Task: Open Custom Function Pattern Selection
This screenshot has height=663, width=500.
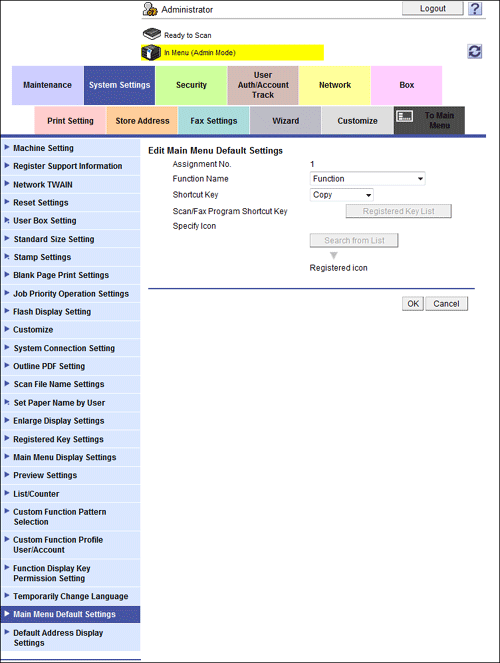Action: point(71,517)
